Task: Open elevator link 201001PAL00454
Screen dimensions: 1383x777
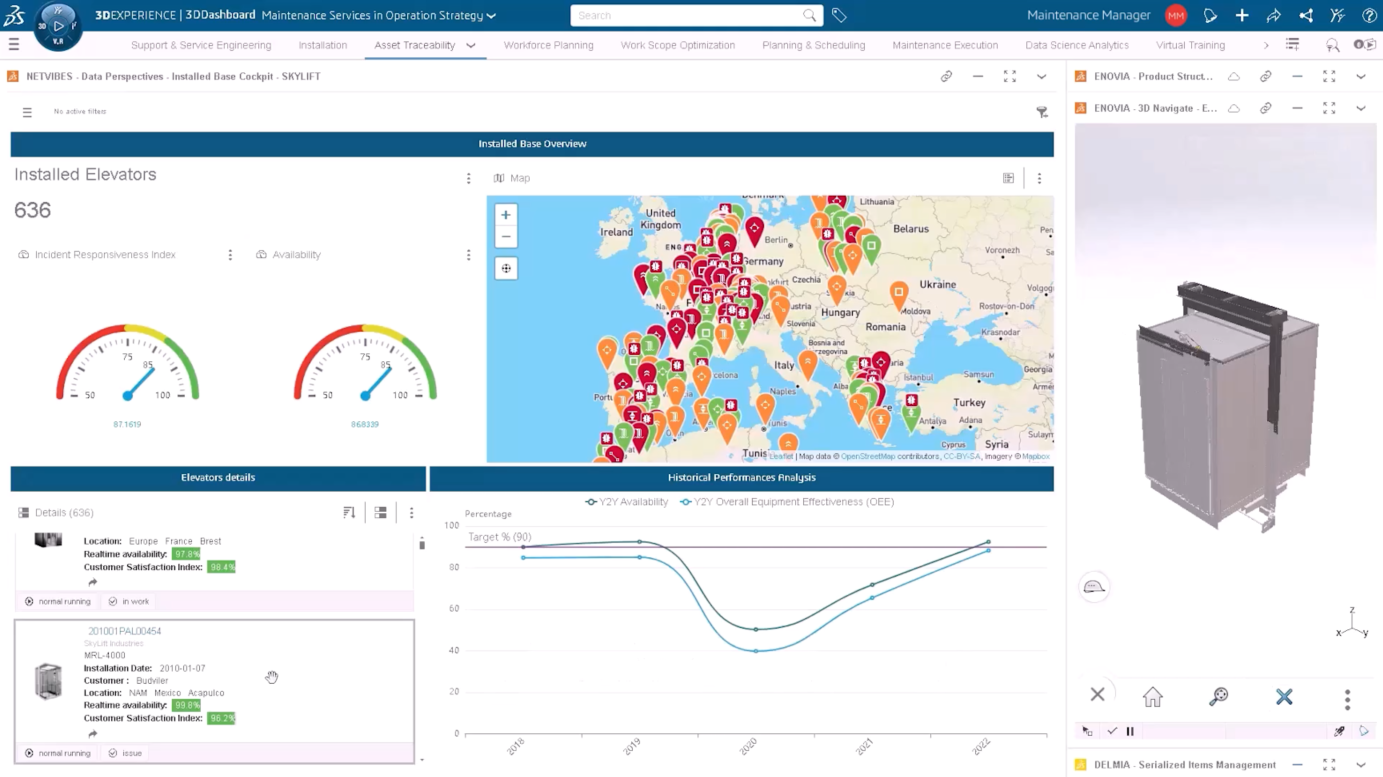Action: point(124,632)
